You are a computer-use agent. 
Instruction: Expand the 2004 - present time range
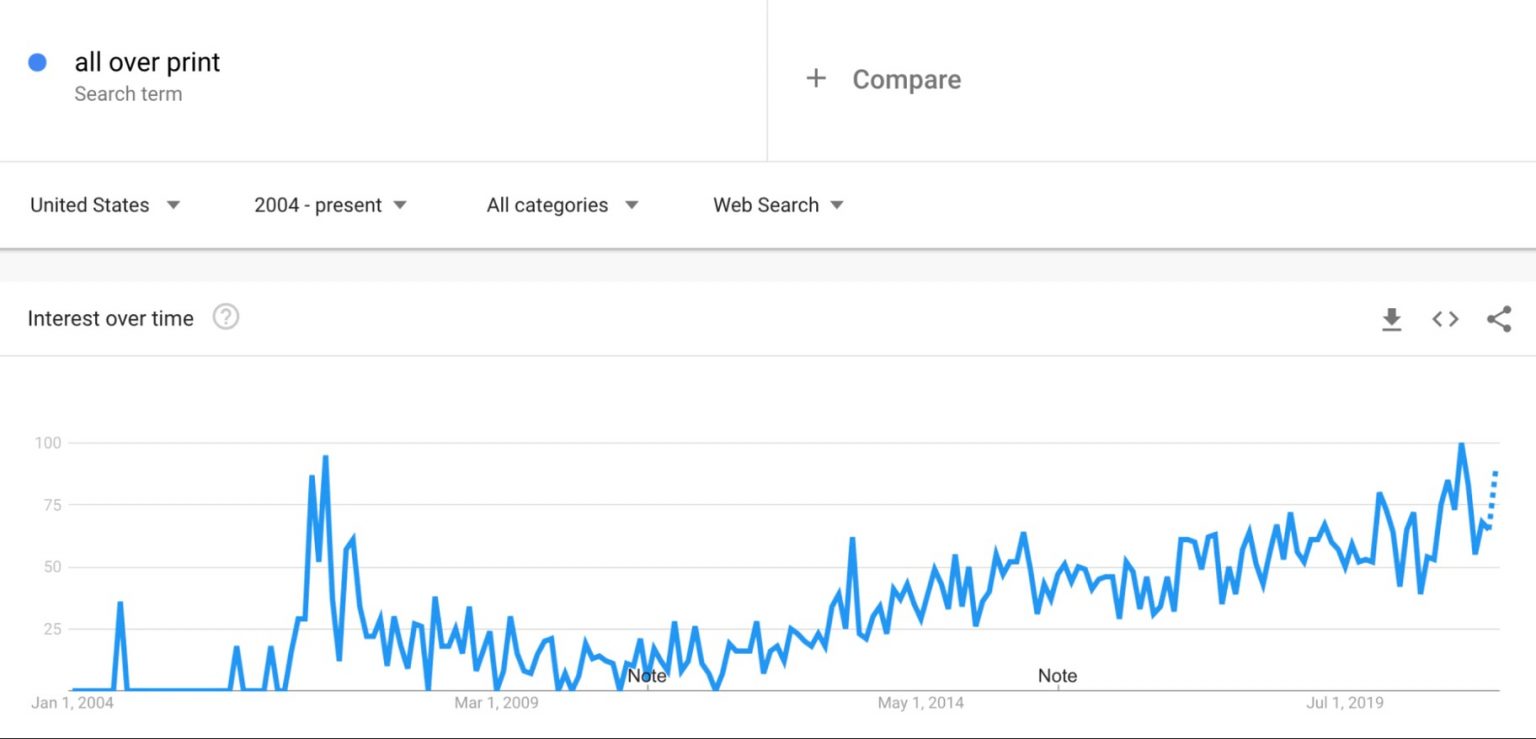(x=330, y=205)
